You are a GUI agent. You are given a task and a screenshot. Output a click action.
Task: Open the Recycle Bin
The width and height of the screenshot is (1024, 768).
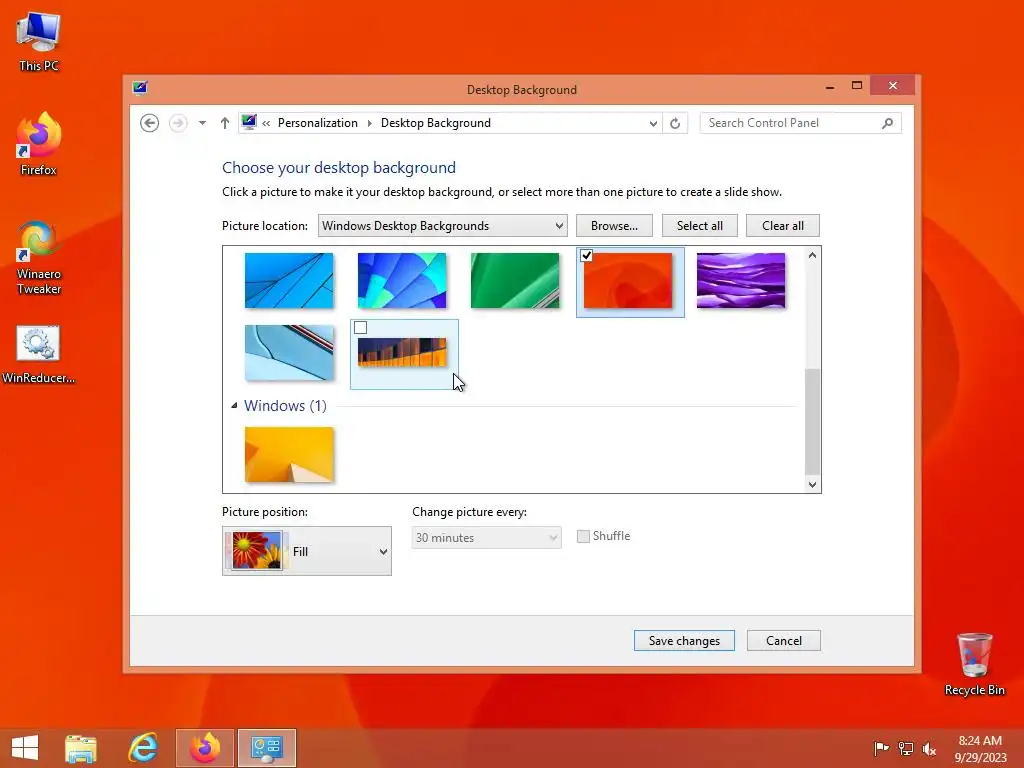pyautogui.click(x=974, y=664)
